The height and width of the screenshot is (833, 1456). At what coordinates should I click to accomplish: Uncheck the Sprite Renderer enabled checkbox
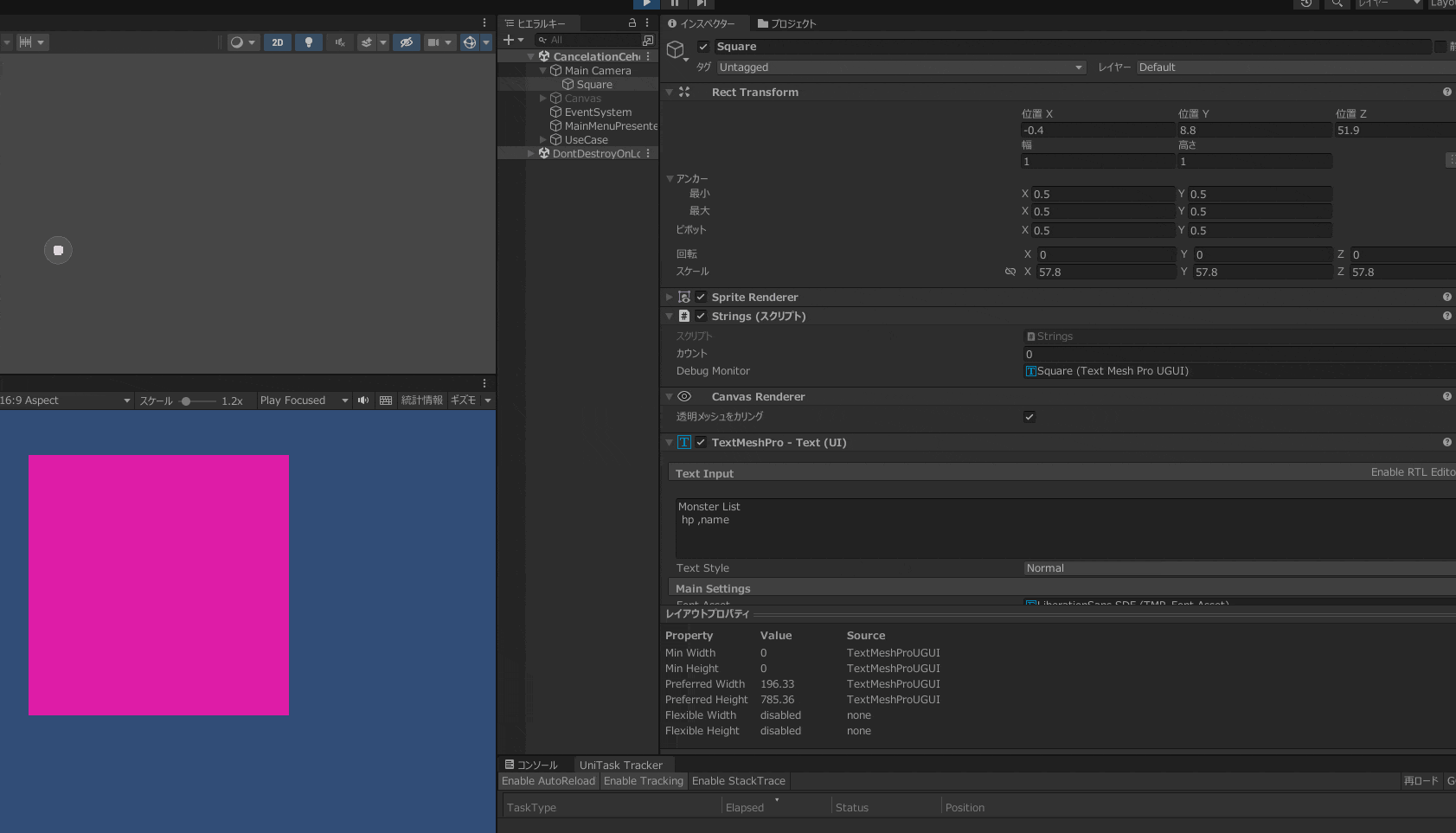701,298
